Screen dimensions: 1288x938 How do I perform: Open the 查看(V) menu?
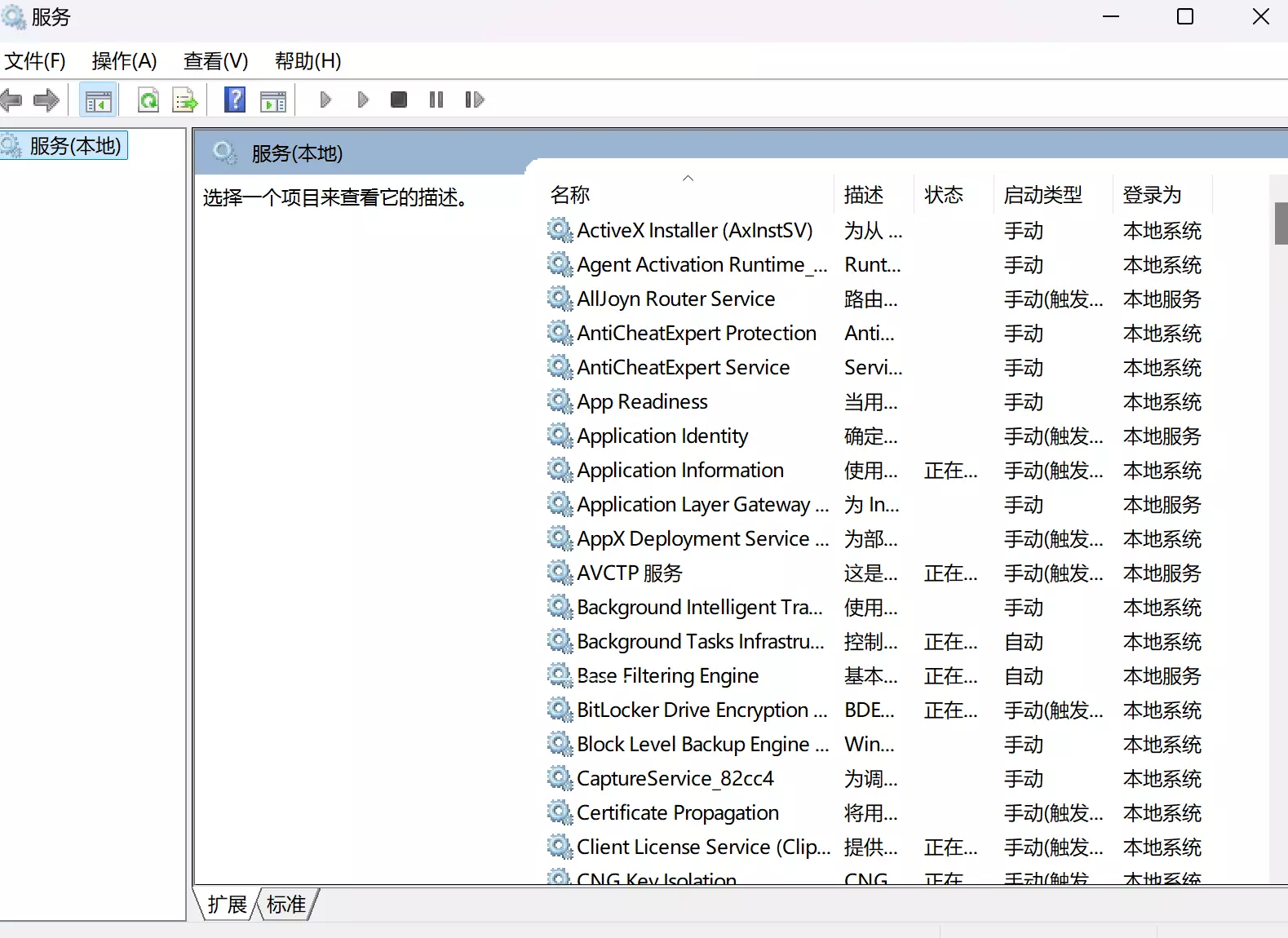tap(215, 61)
